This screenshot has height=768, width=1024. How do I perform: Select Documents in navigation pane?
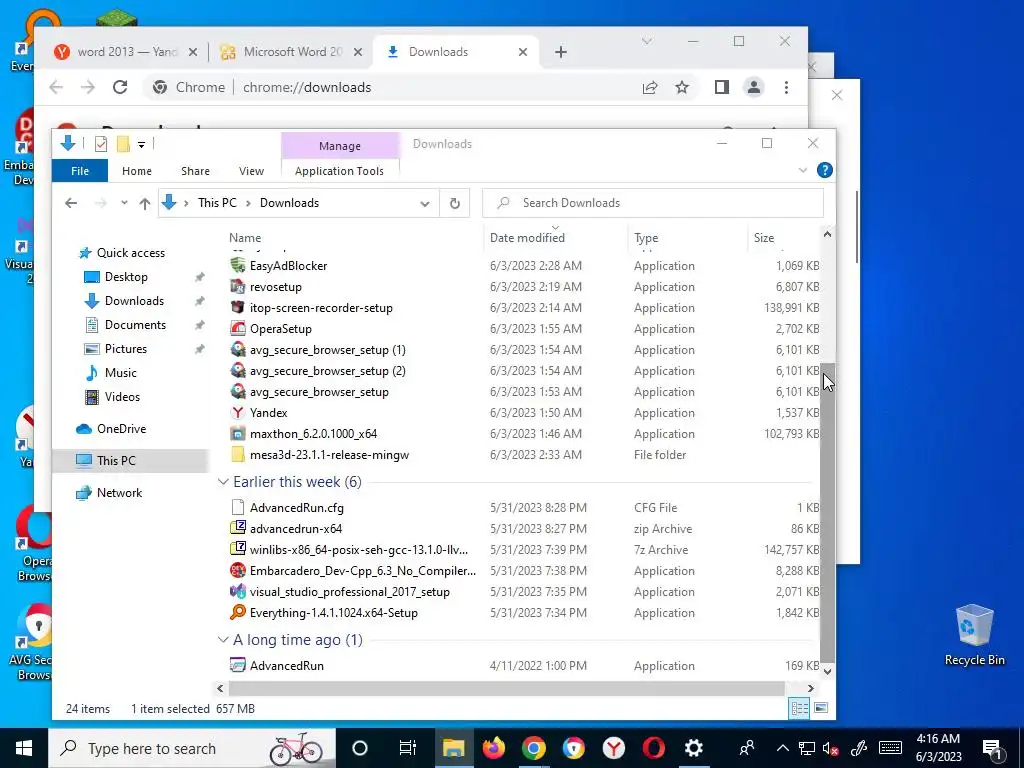(x=135, y=325)
